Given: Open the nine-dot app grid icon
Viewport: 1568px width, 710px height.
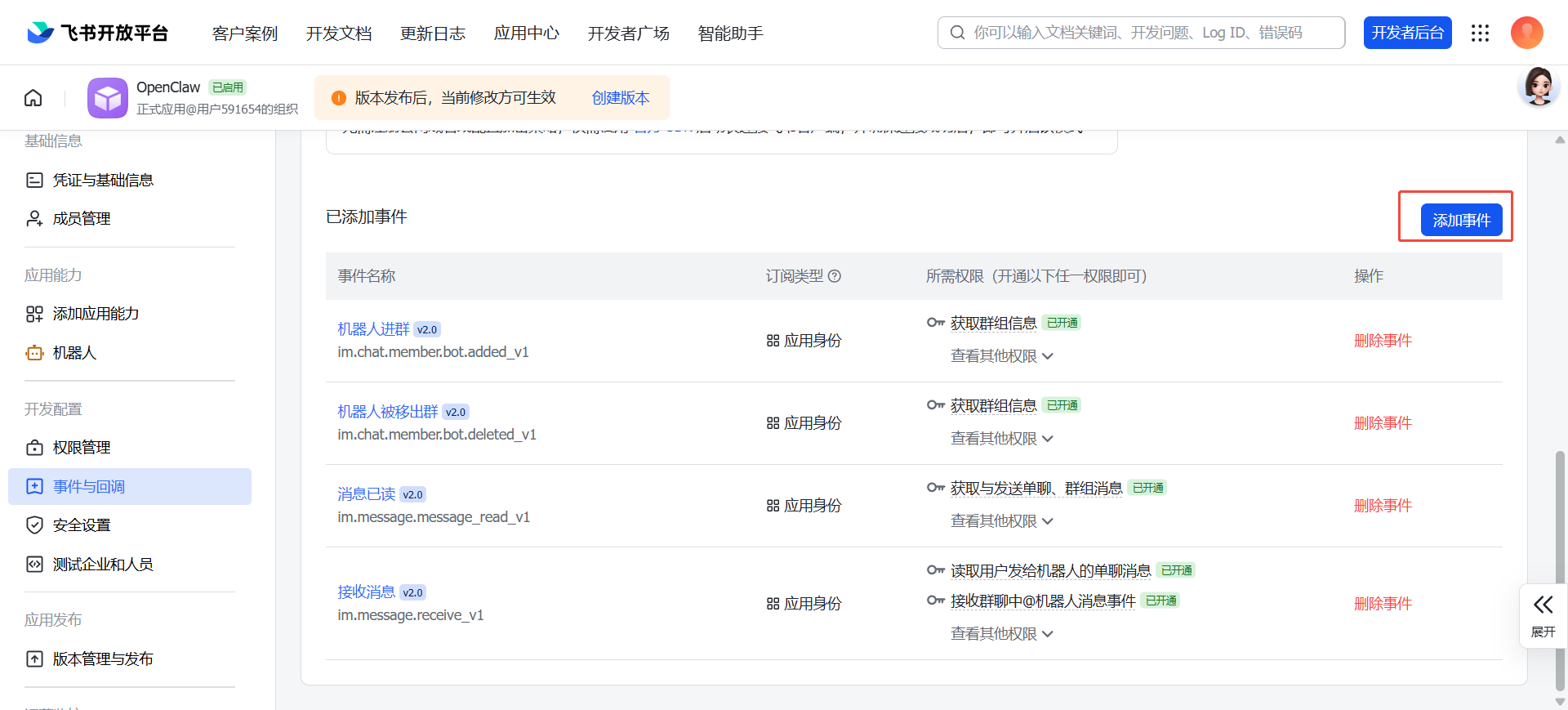Looking at the screenshot, I should click(1480, 33).
